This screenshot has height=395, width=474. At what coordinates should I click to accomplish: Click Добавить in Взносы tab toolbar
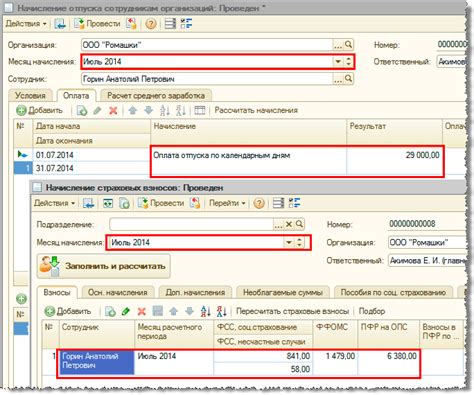tap(68, 311)
